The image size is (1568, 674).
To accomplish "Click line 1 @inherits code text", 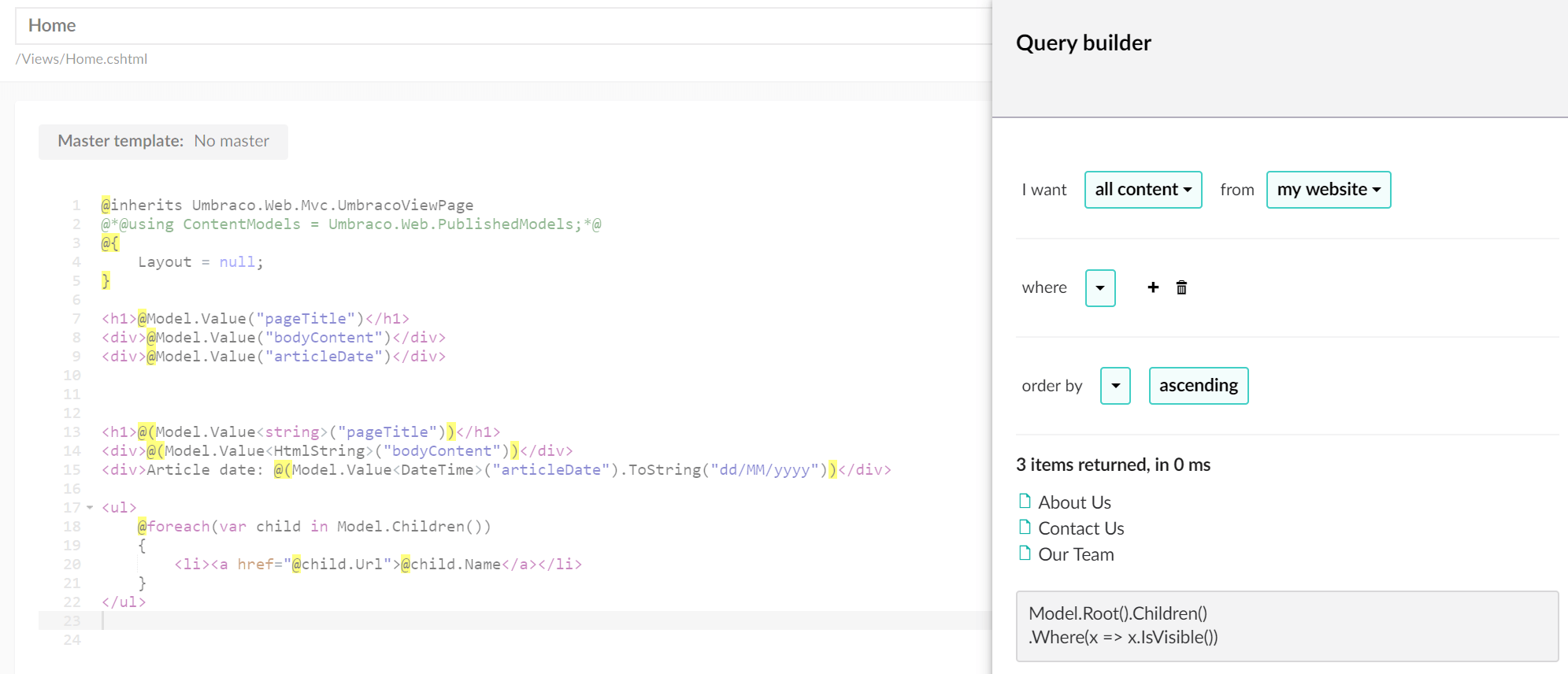I will pyautogui.click(x=287, y=206).
